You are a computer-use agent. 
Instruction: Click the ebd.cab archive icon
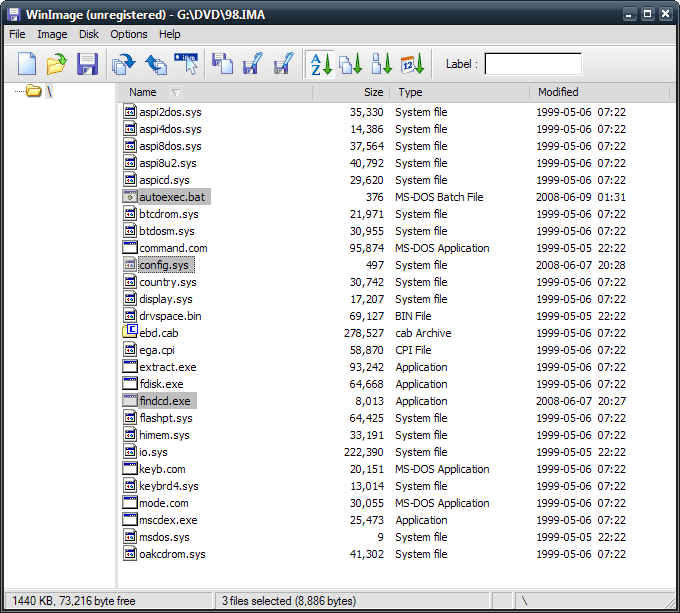(x=130, y=332)
